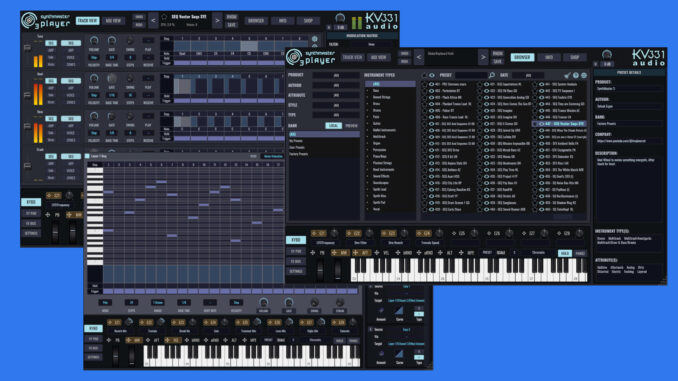Click the broom clear-filters icon in browser

click(567, 75)
